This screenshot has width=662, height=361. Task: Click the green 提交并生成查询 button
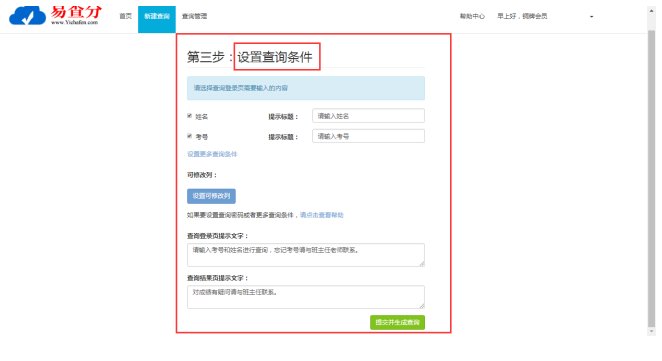pos(397,322)
